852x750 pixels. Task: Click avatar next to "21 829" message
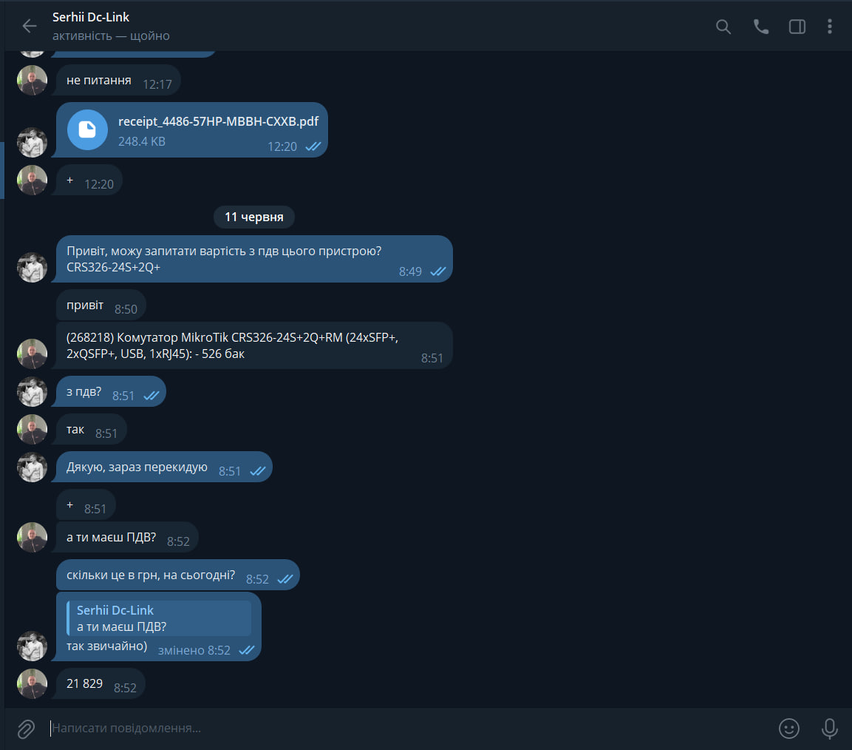pos(32,684)
